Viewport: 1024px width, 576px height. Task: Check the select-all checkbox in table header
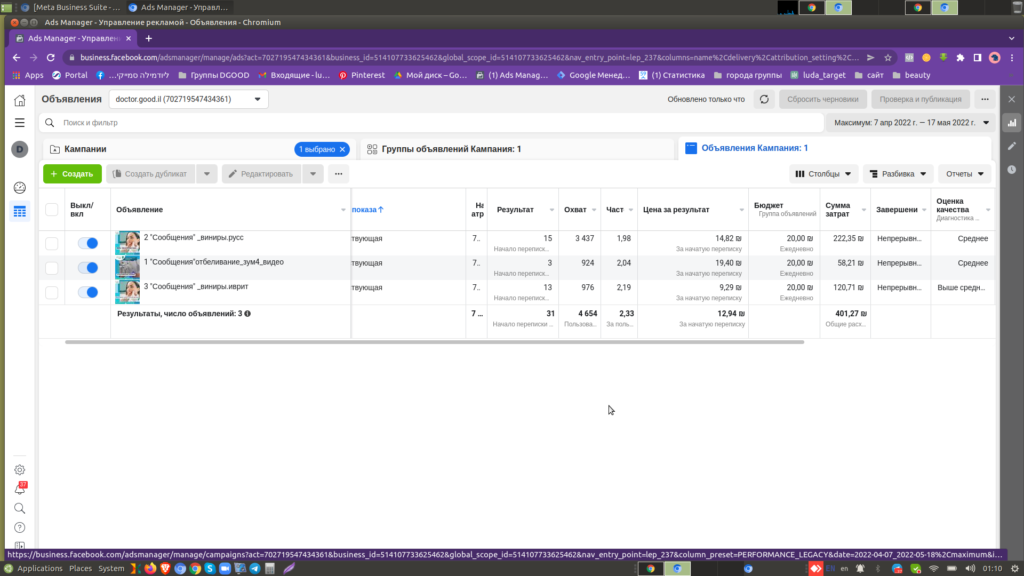pos(52,209)
